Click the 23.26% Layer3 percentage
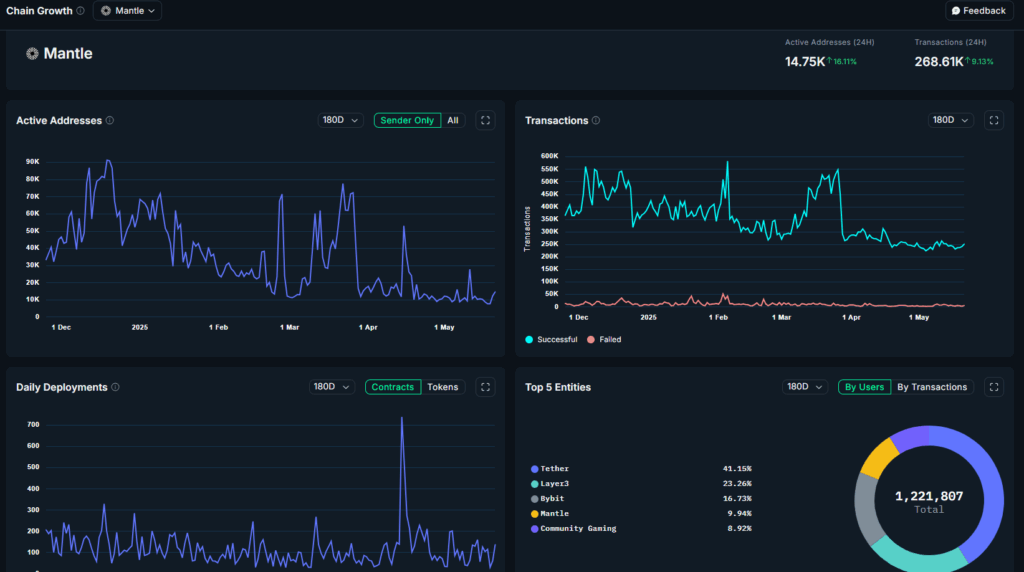Image resolution: width=1024 pixels, height=572 pixels. tap(737, 484)
